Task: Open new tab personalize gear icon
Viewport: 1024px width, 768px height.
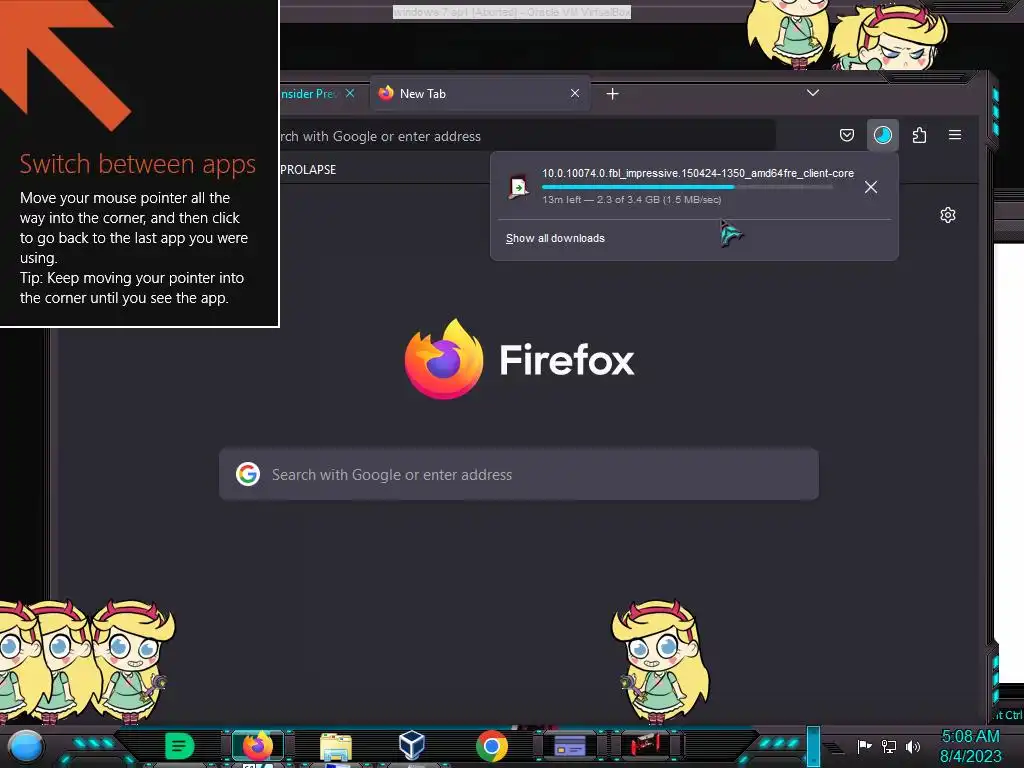Action: pyautogui.click(x=948, y=215)
